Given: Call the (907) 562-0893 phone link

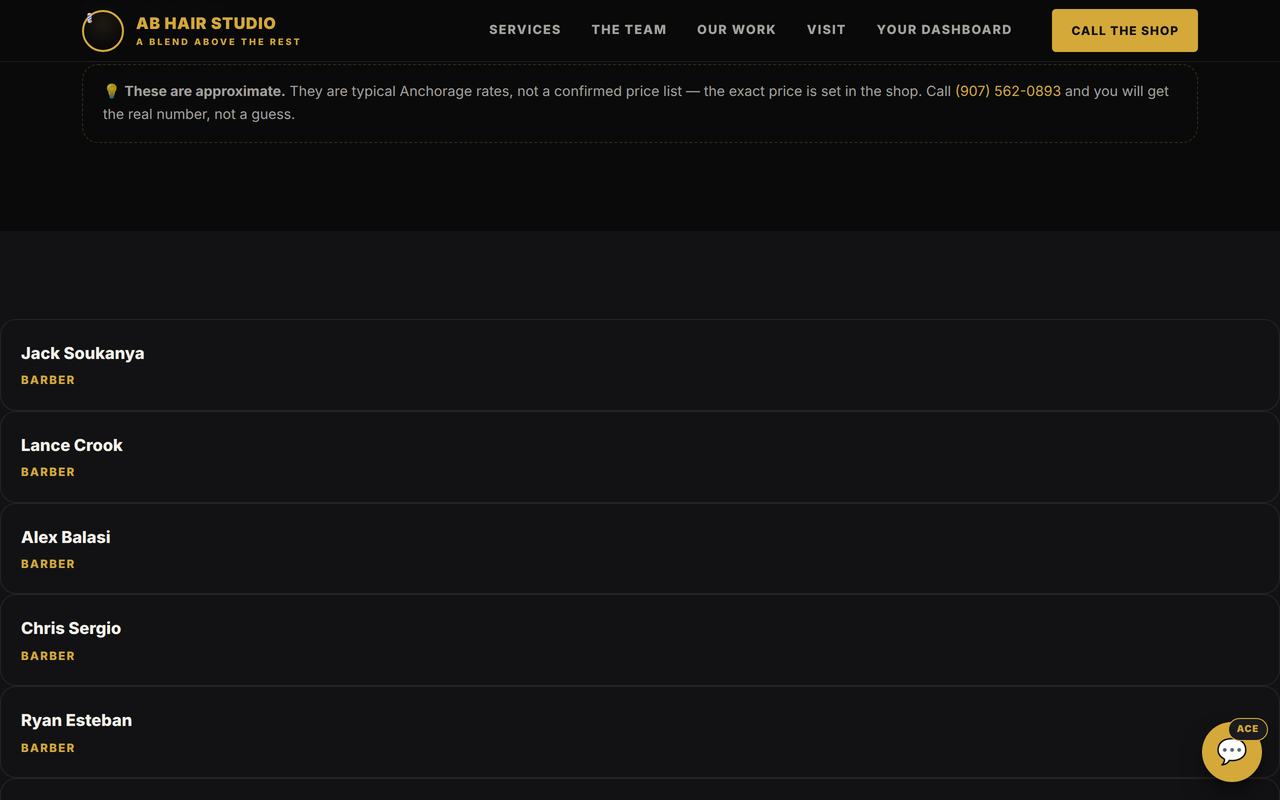Looking at the screenshot, I should point(1008,91).
